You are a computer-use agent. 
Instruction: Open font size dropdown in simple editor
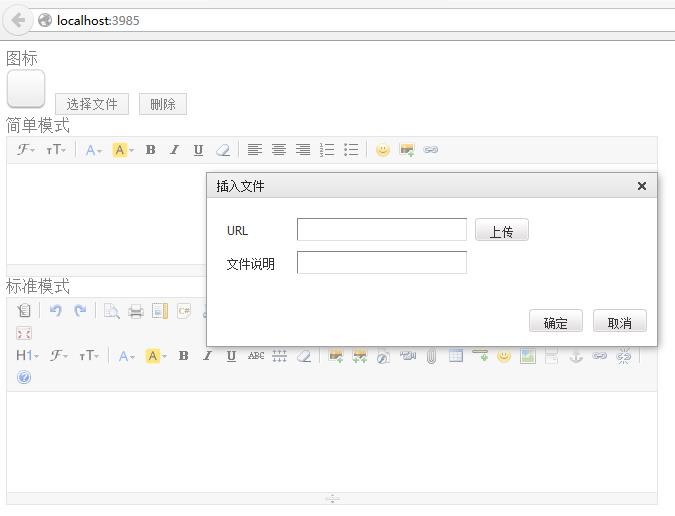[x=56, y=150]
